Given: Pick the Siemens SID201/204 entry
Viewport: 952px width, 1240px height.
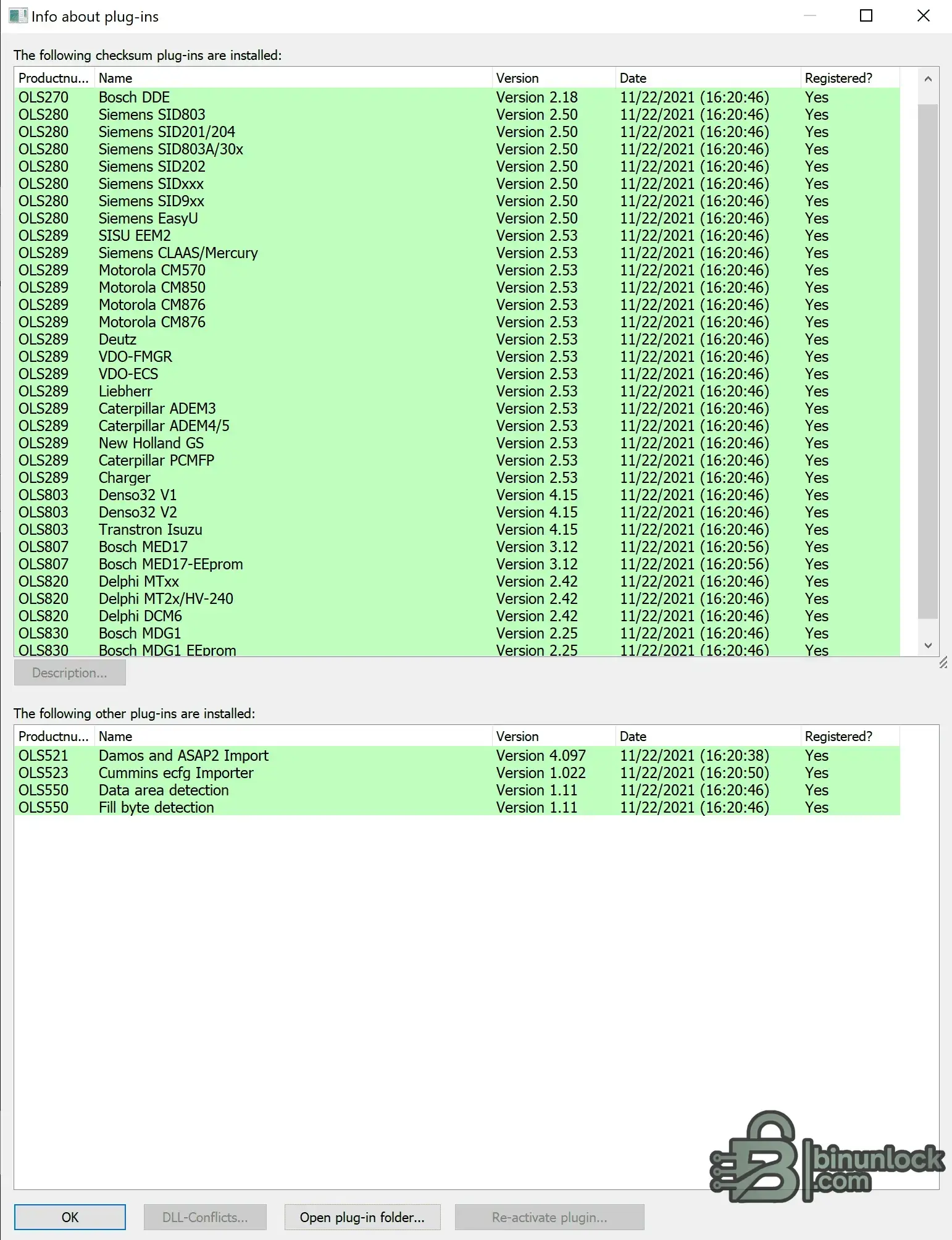Looking at the screenshot, I should tap(457, 132).
